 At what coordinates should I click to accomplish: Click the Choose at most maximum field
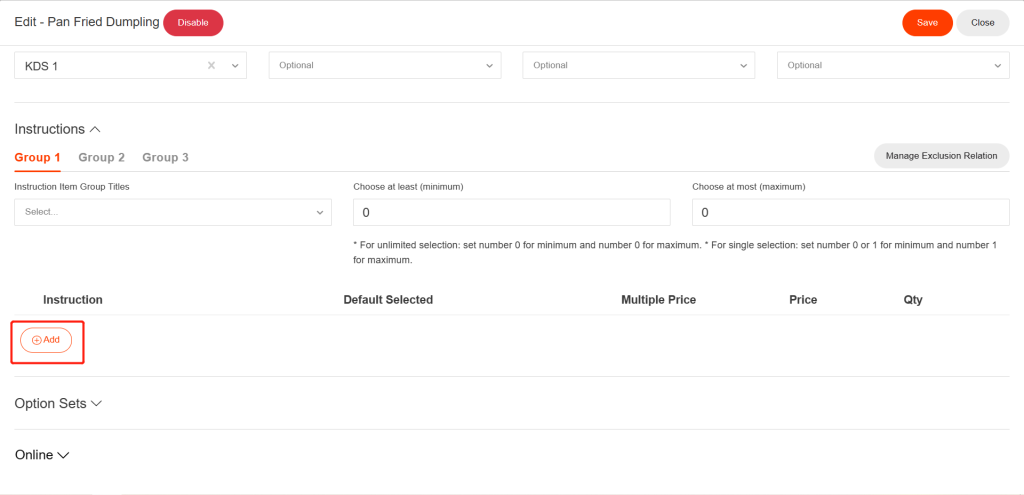coord(850,213)
